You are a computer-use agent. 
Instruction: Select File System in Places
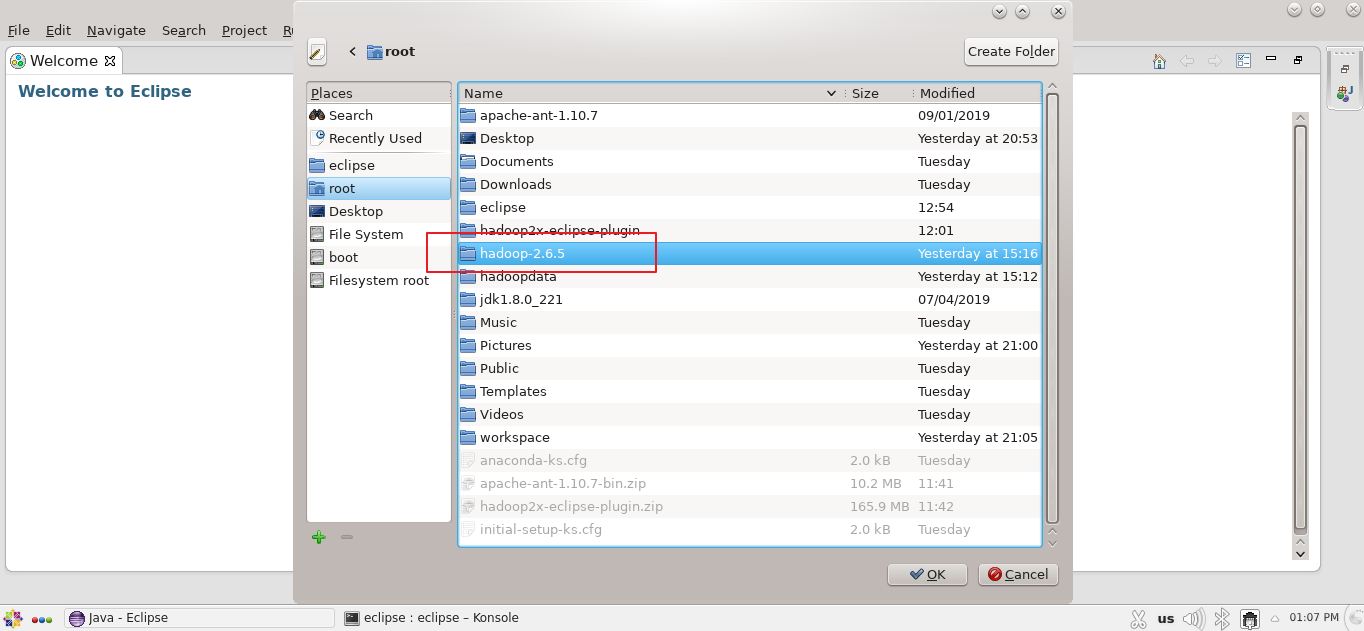(x=379, y=234)
